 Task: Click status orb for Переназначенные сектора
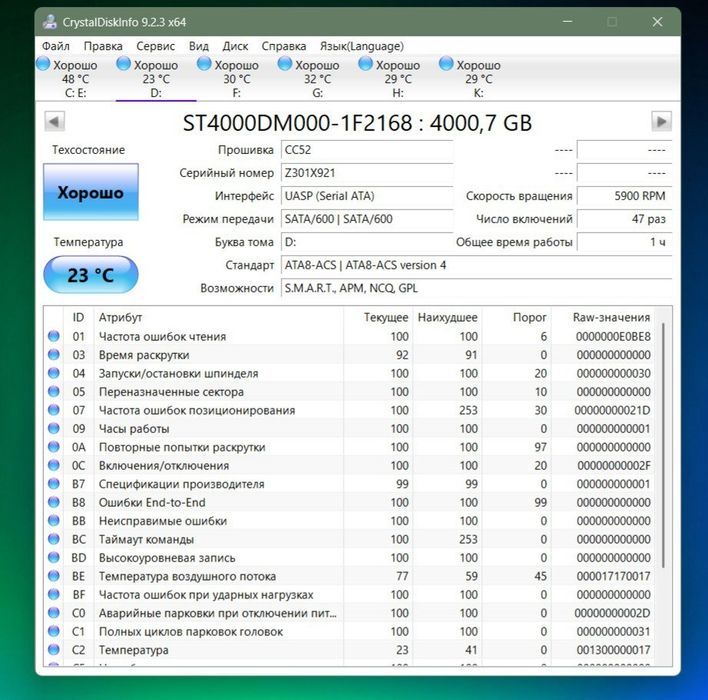(x=54, y=391)
